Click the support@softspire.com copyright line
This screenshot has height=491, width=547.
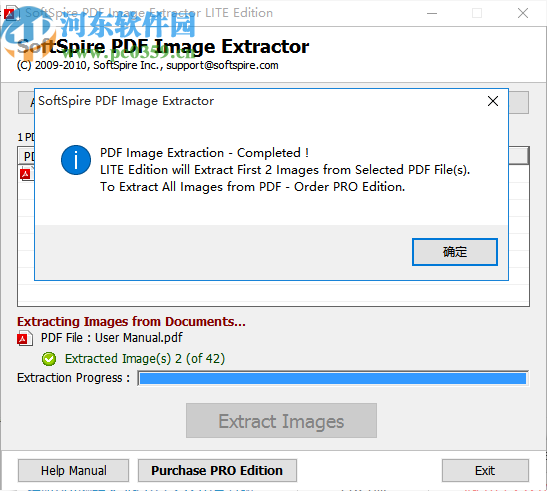point(148,65)
